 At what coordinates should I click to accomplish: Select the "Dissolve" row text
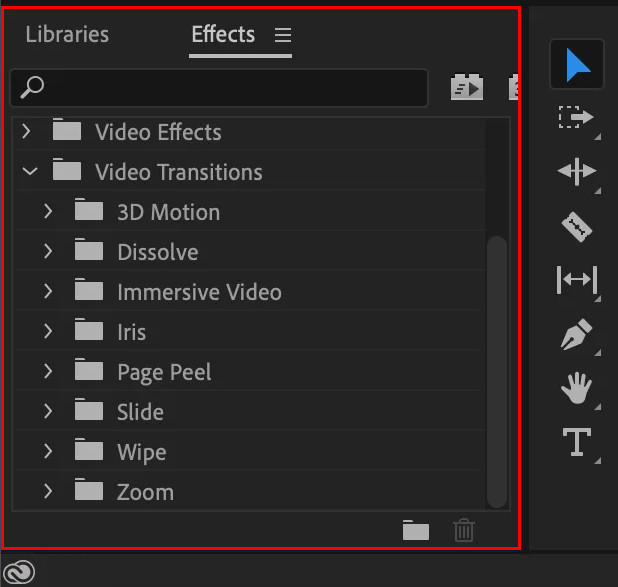pos(158,252)
